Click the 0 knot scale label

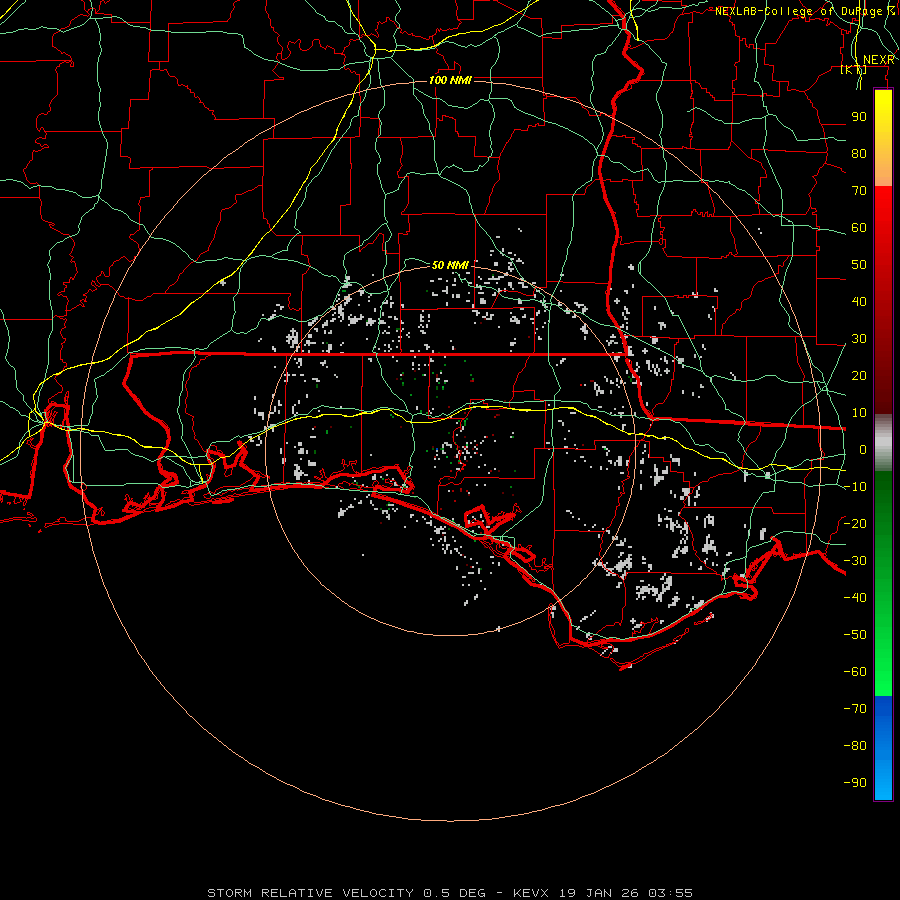[863, 450]
